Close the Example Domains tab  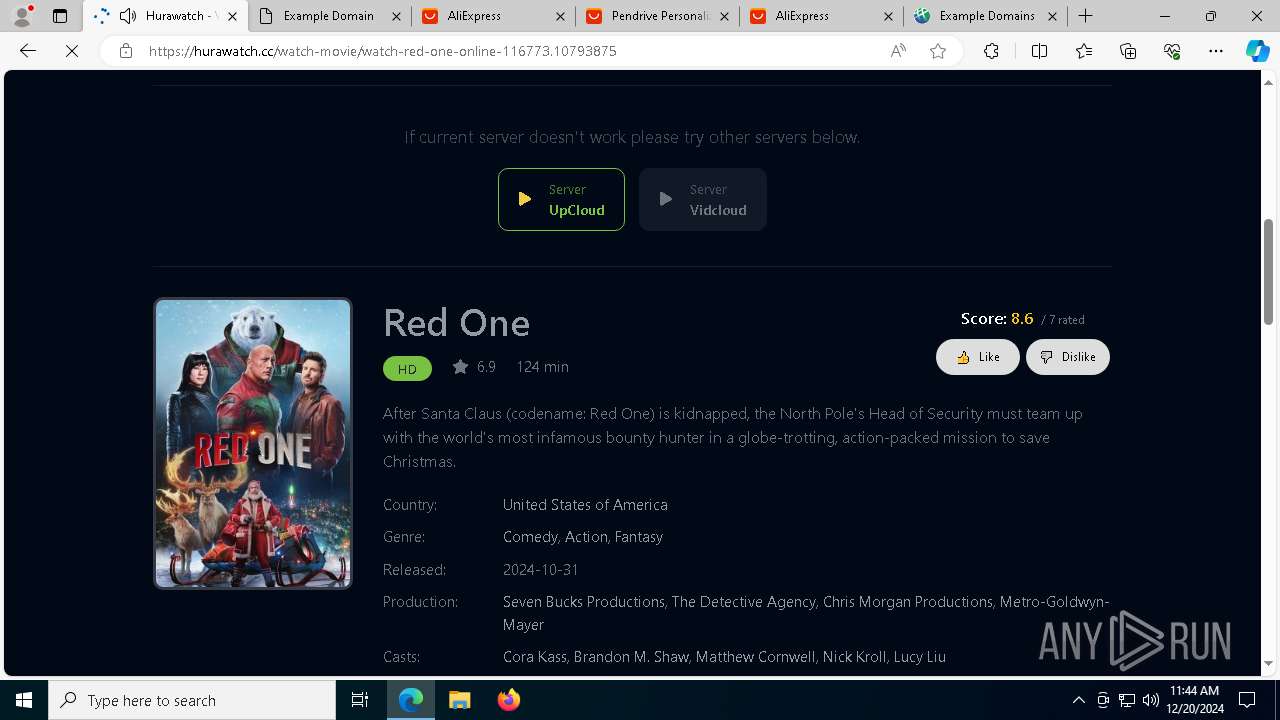point(1052,16)
